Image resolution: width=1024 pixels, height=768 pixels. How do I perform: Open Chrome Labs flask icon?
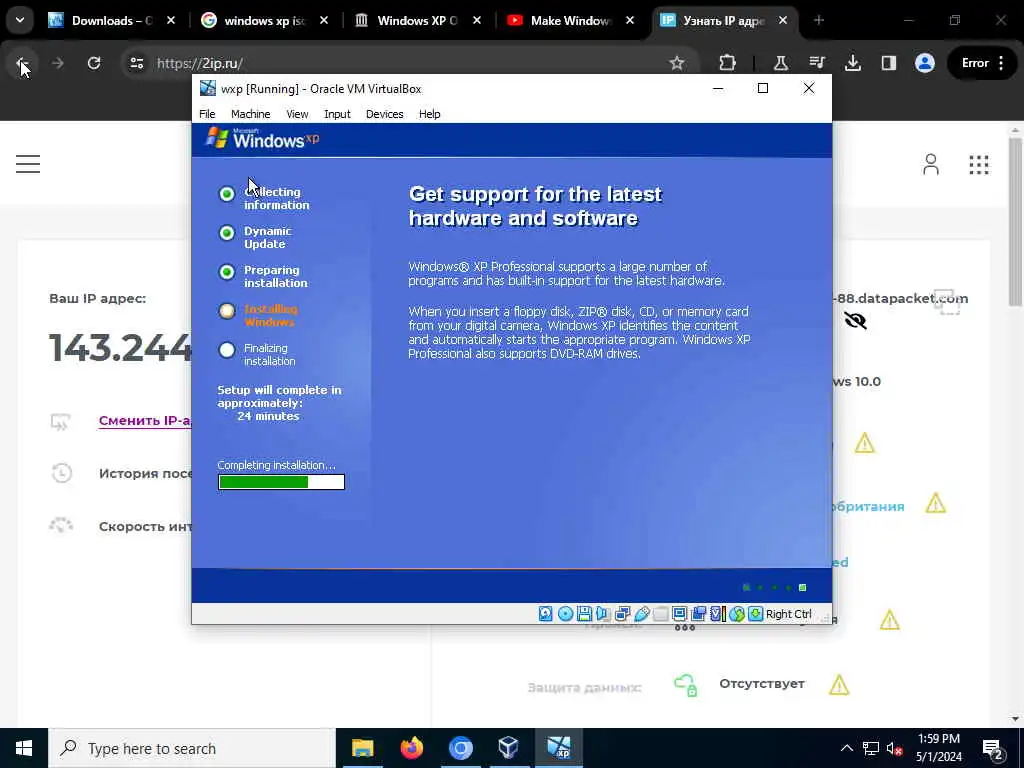780,63
